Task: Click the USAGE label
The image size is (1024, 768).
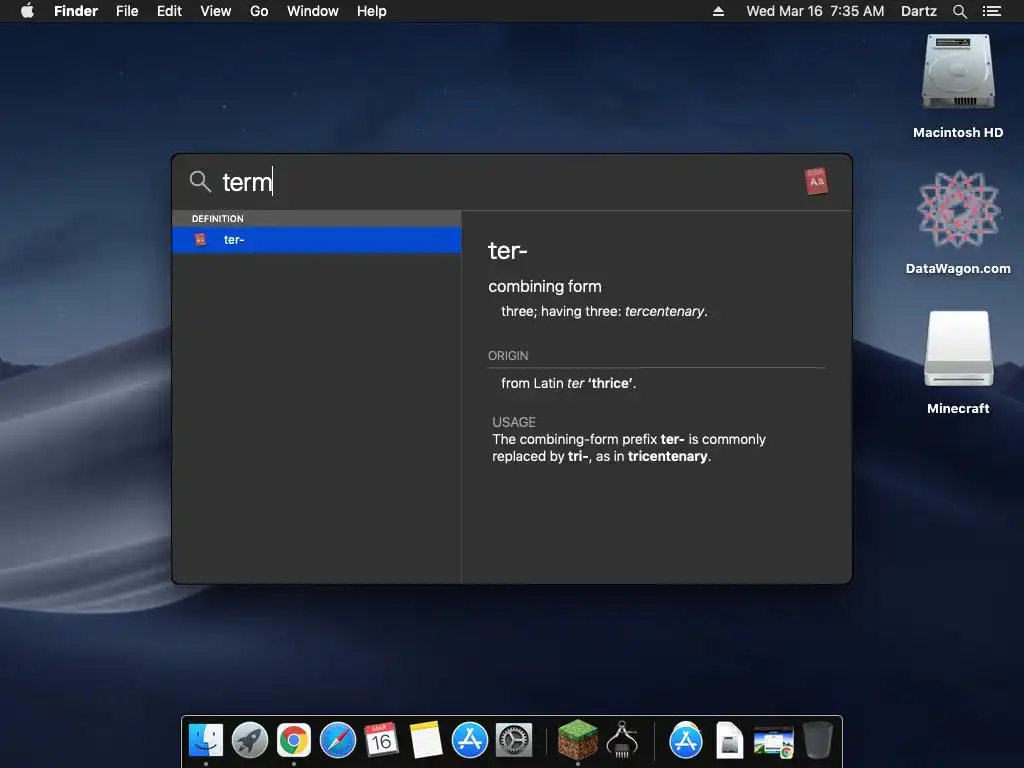Action: (514, 422)
